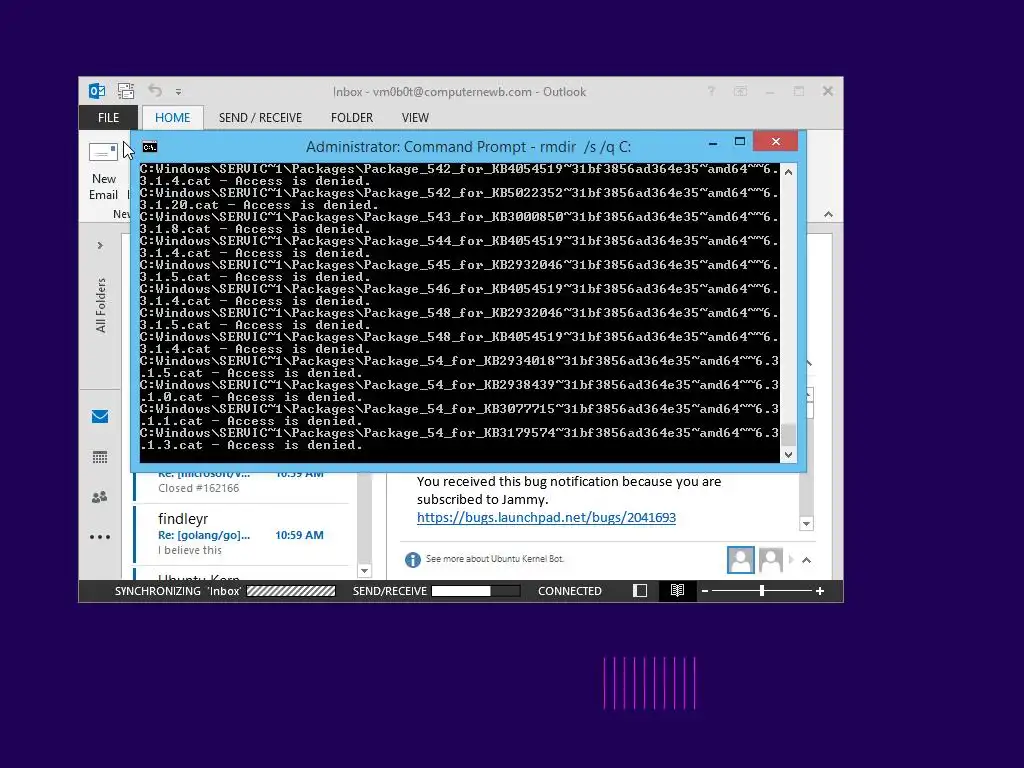Click 'See more about Ubuntu Kernel Bot'
The image size is (1024, 768).
[494, 559]
